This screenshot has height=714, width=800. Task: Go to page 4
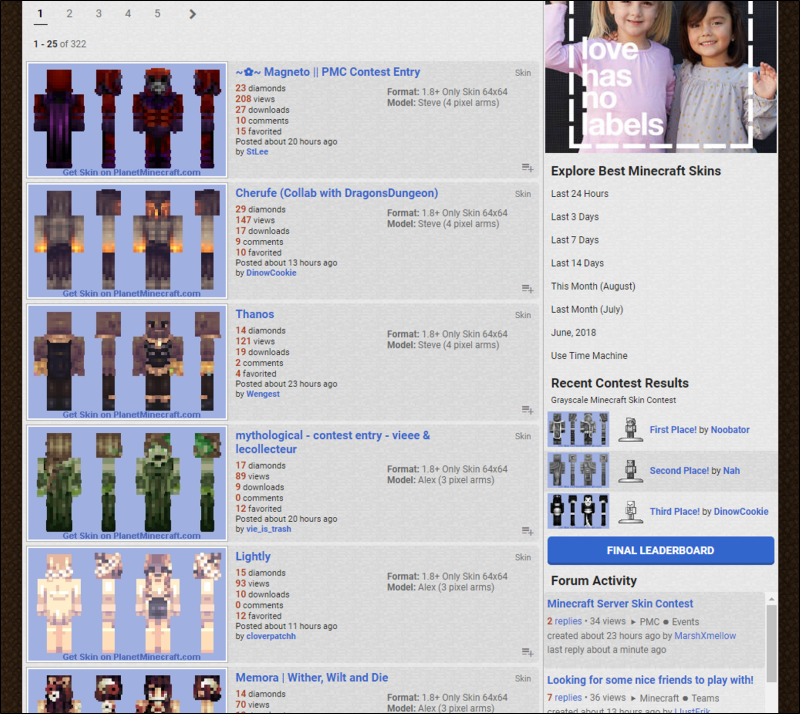coord(128,14)
